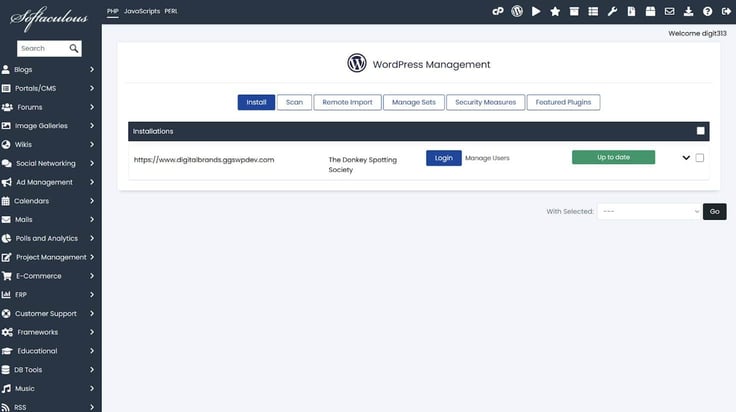
Task: Open the Featured Plugins tab
Action: click(563, 102)
